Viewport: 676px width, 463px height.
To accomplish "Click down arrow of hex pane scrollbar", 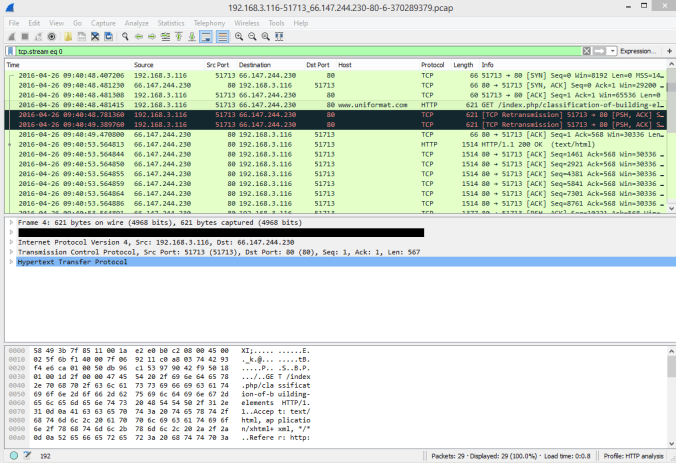I will pyautogui.click(x=671, y=444).
